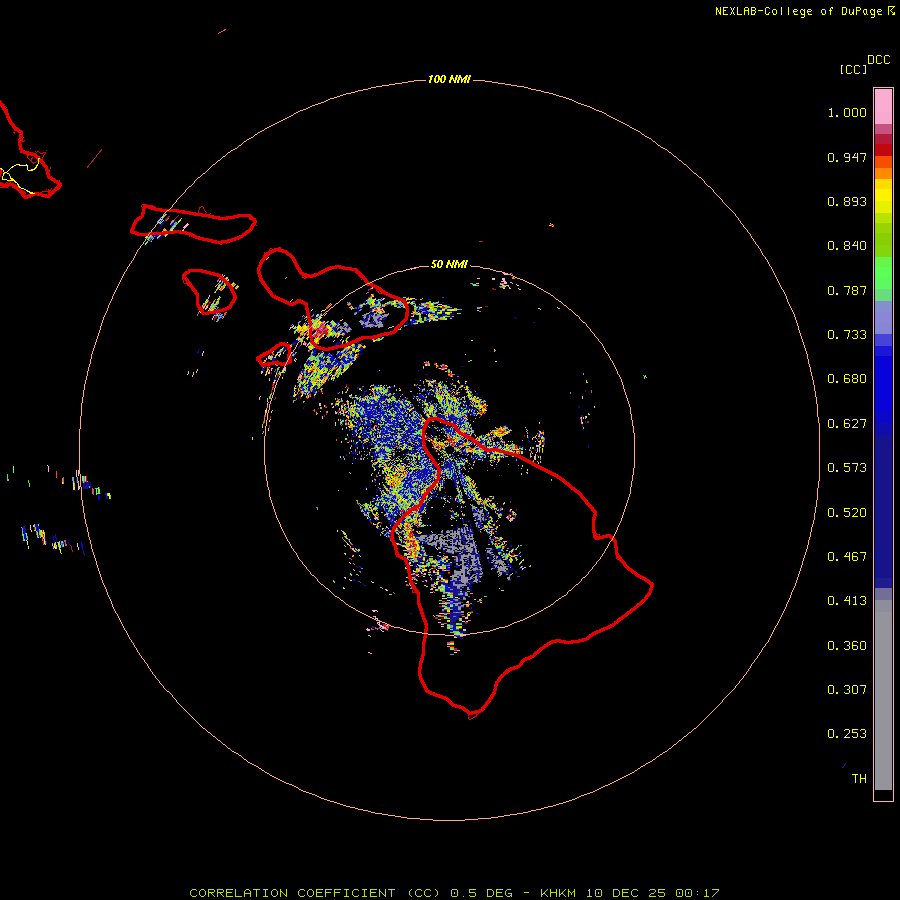Click the bright green segment of the color bar
900x900 pixels.
click(883, 273)
